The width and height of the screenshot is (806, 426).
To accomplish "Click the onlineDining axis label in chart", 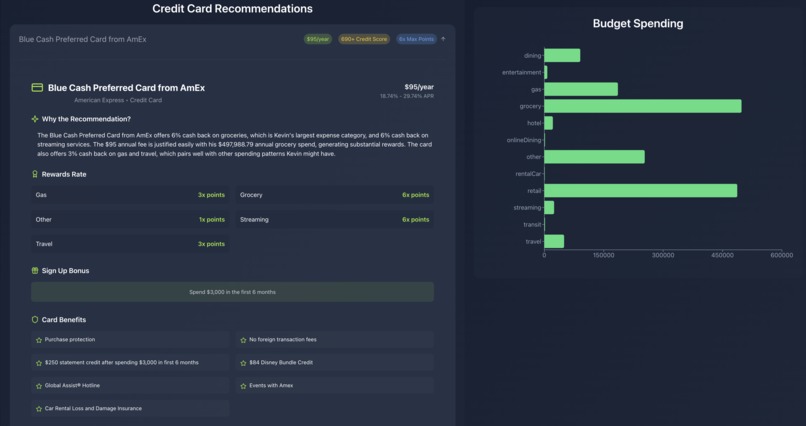I will click(524, 140).
